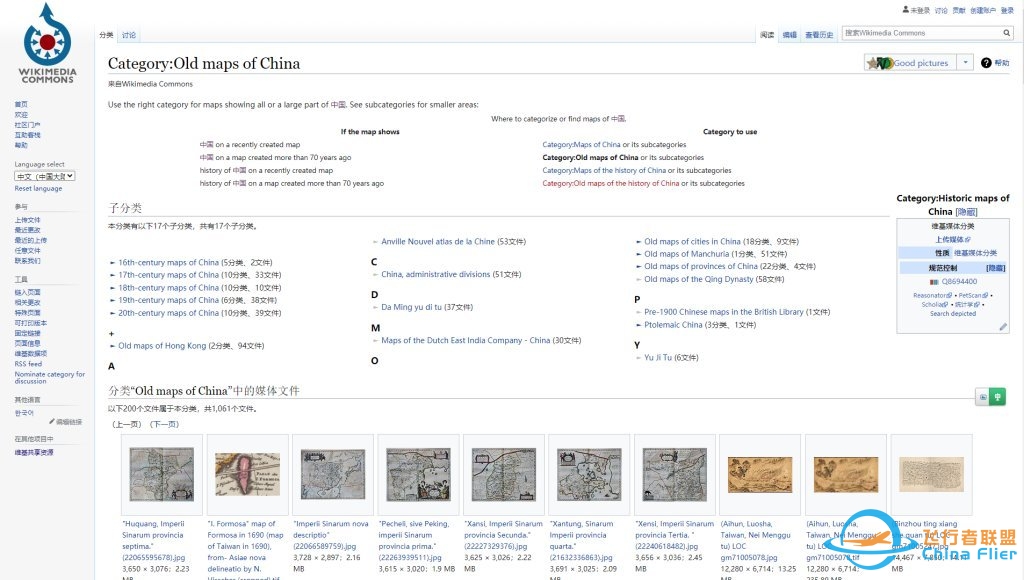Open Old maps of provinces of China
1024x580 pixels.
coord(701,266)
